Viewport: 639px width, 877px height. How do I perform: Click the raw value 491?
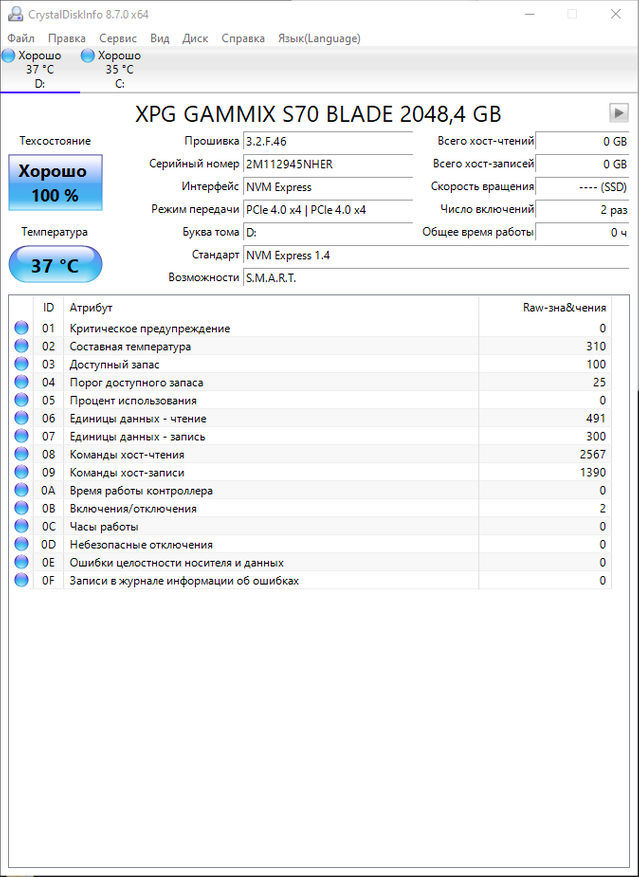click(x=596, y=418)
